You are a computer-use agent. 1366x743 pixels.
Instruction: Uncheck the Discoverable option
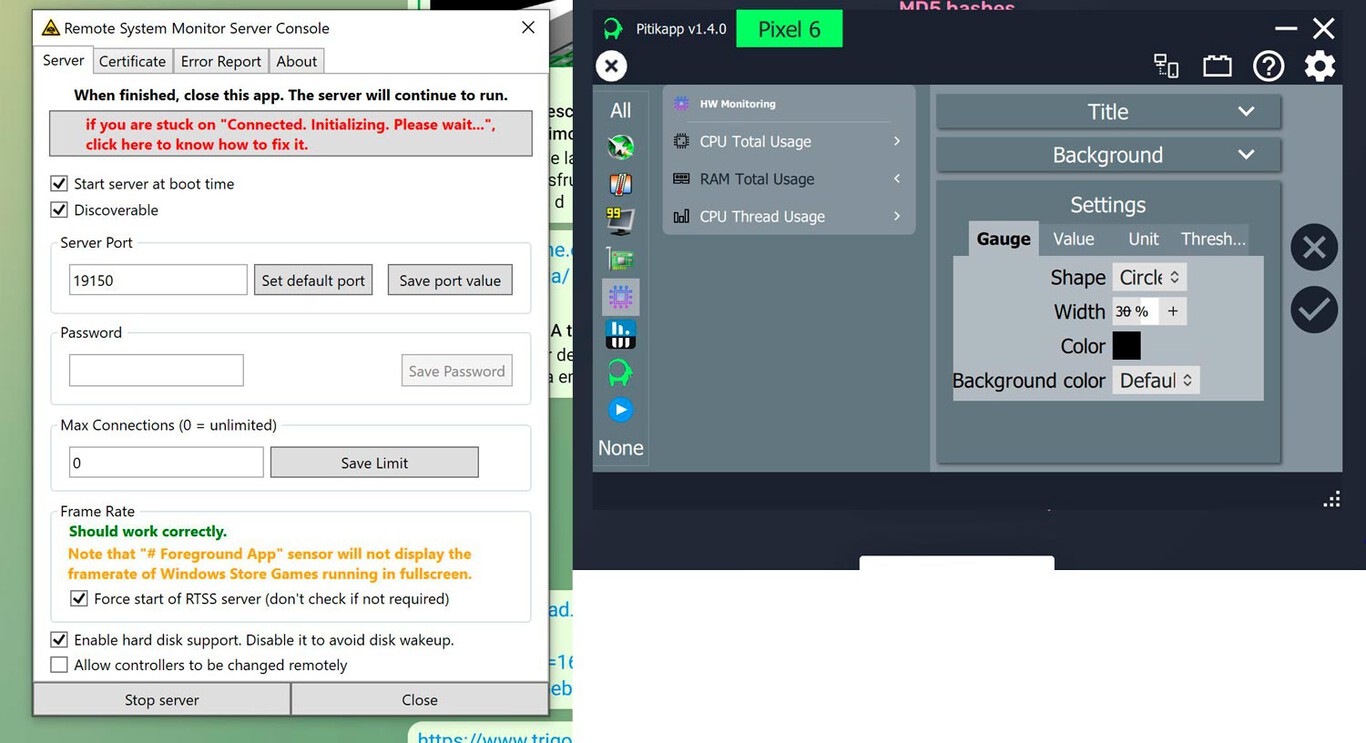point(57,210)
